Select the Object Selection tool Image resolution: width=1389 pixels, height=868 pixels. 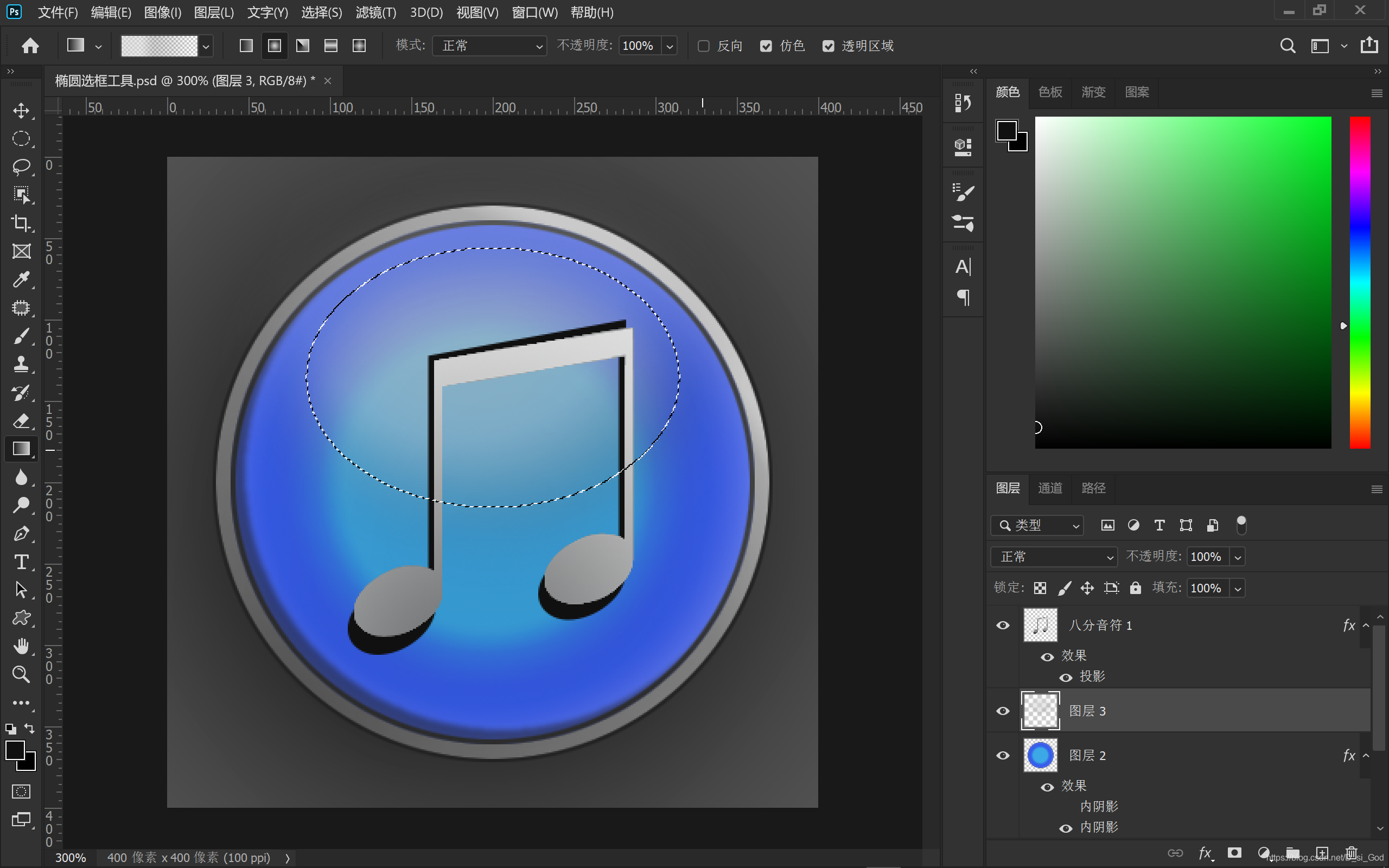(x=21, y=195)
